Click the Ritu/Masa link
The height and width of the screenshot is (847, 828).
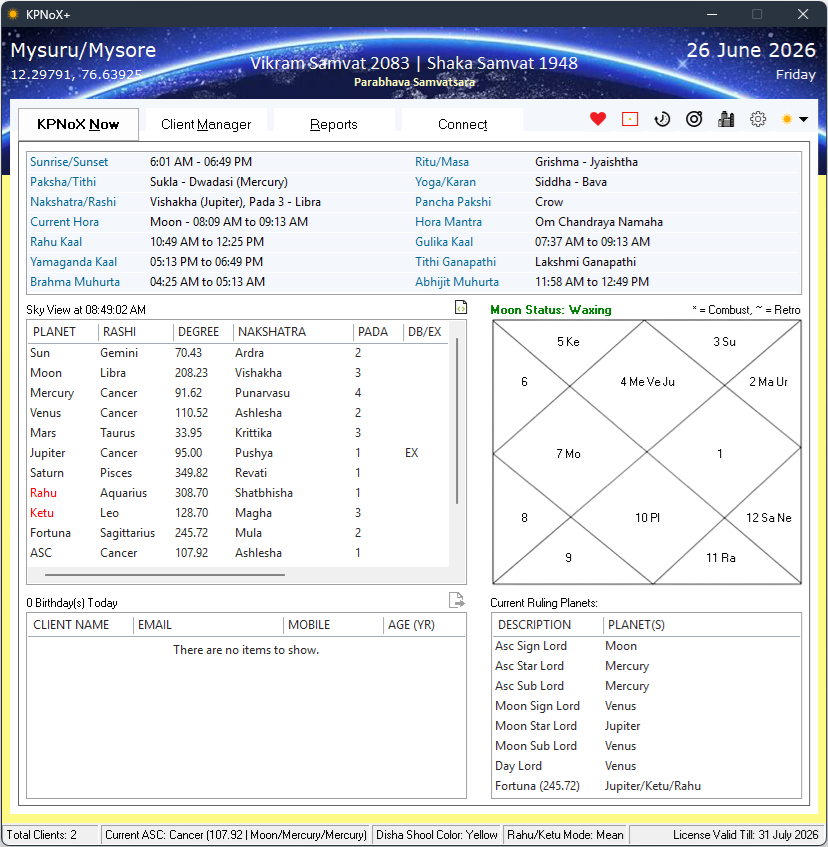pyautogui.click(x=442, y=162)
